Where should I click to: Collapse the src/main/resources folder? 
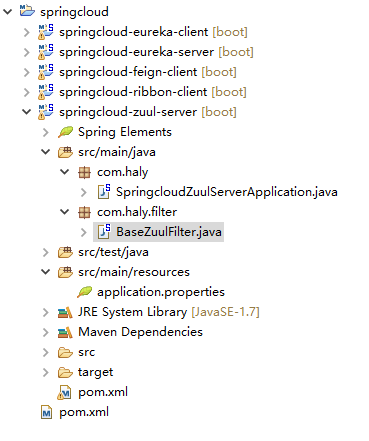coord(46,272)
